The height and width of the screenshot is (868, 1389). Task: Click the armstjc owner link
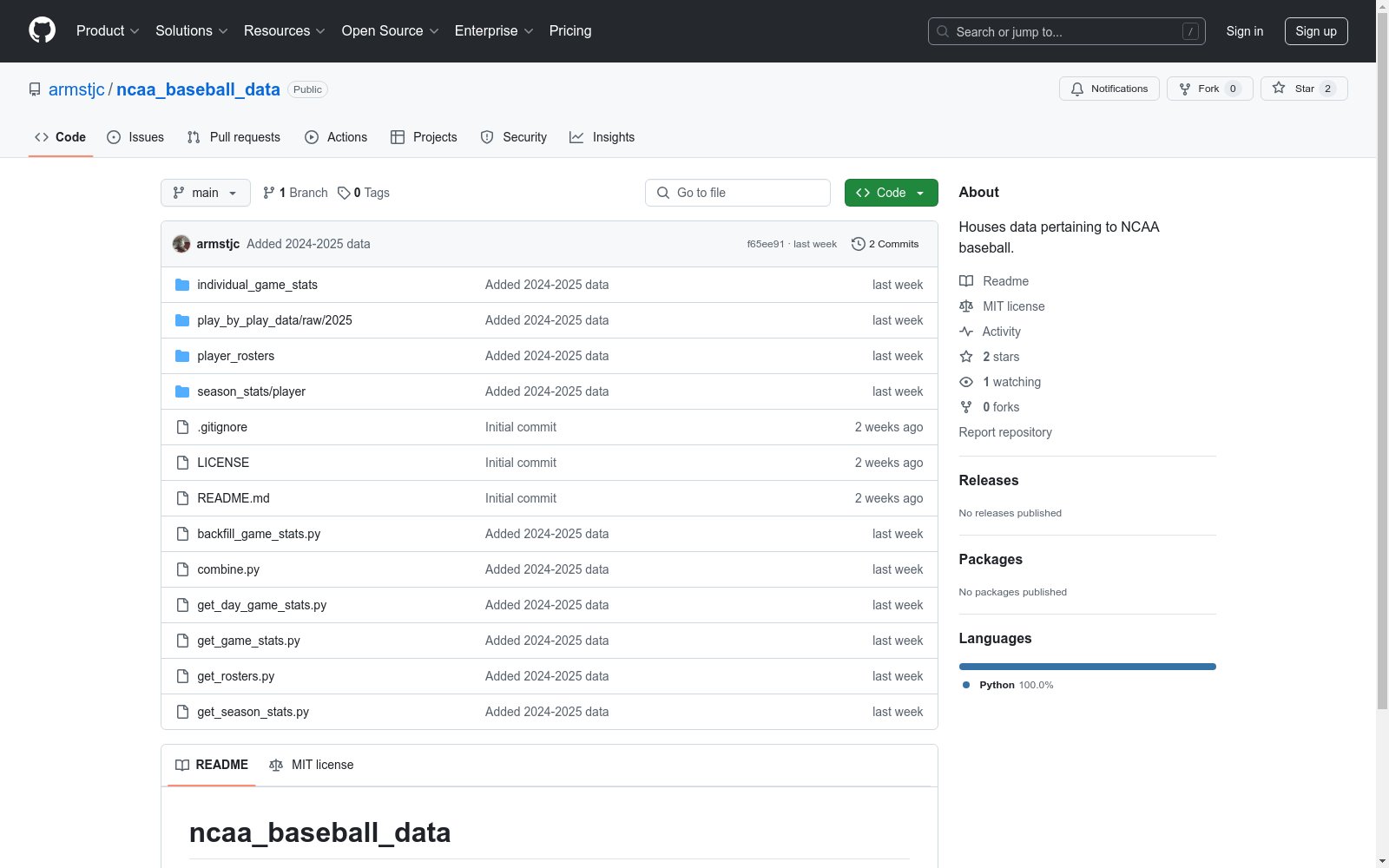point(76,89)
